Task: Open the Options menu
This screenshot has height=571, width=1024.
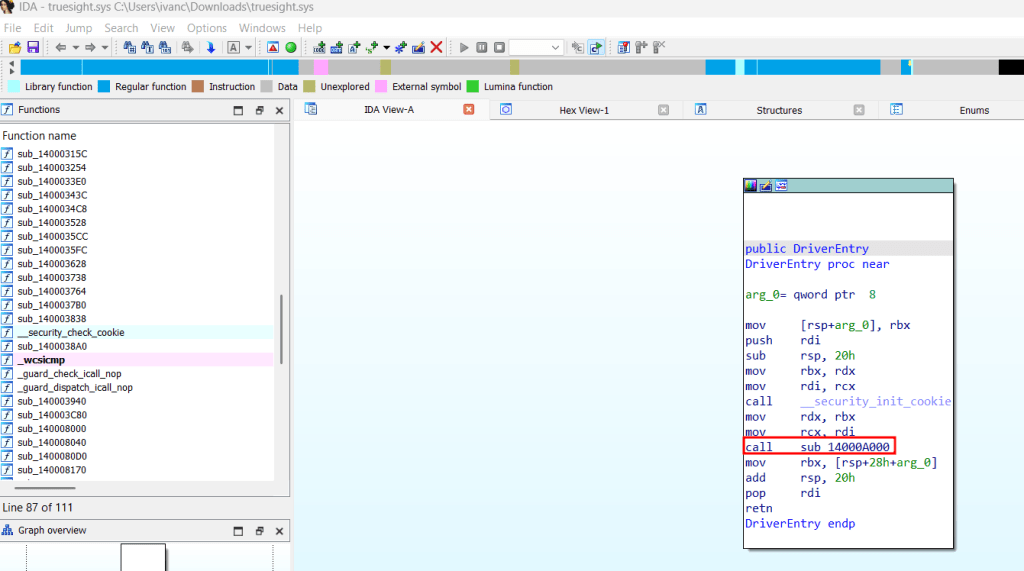Action: pyautogui.click(x=207, y=28)
